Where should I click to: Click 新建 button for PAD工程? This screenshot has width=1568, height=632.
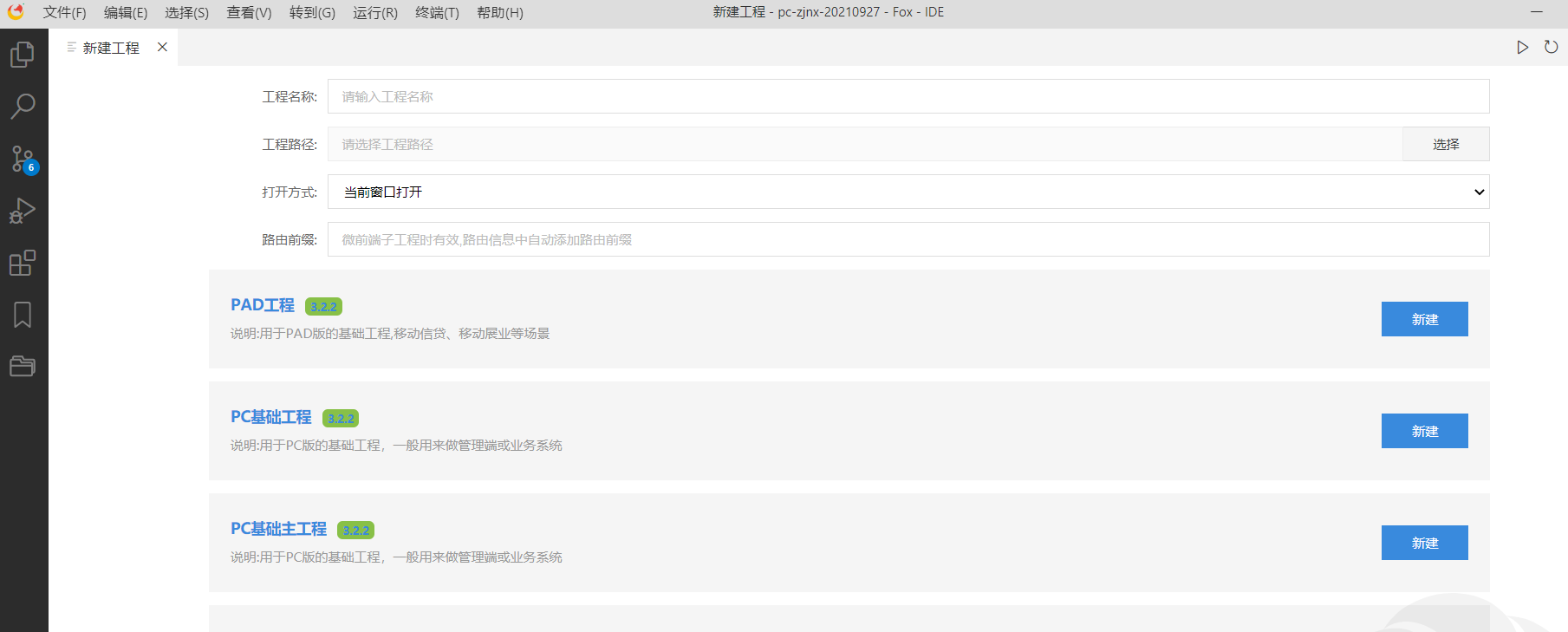tap(1424, 319)
